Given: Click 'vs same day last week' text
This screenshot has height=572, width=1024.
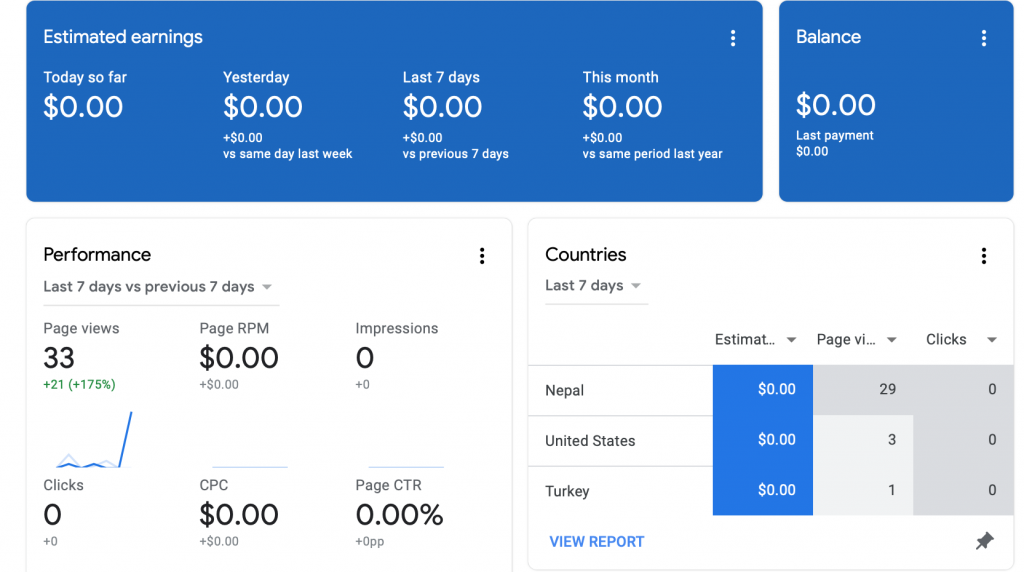Looking at the screenshot, I should (x=287, y=154).
